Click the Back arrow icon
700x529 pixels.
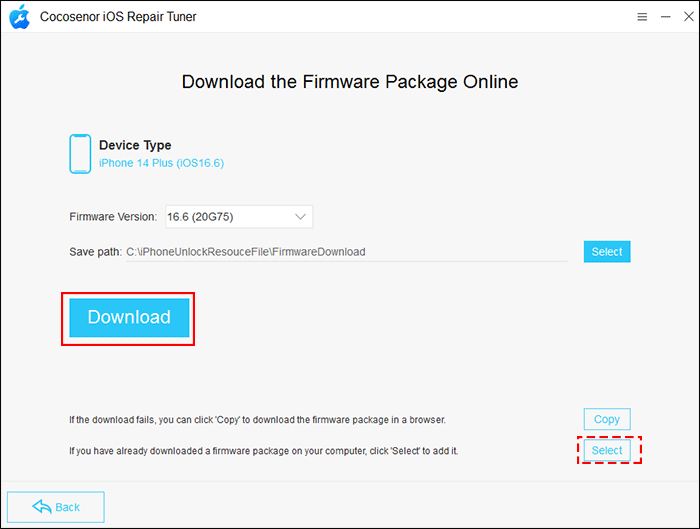click(x=42, y=507)
